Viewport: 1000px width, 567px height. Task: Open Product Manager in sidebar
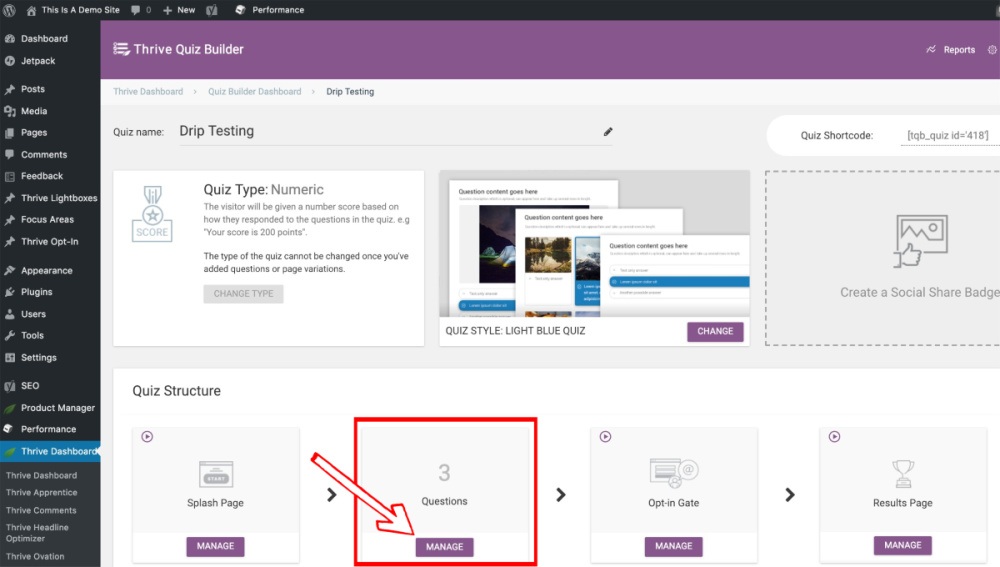57,408
